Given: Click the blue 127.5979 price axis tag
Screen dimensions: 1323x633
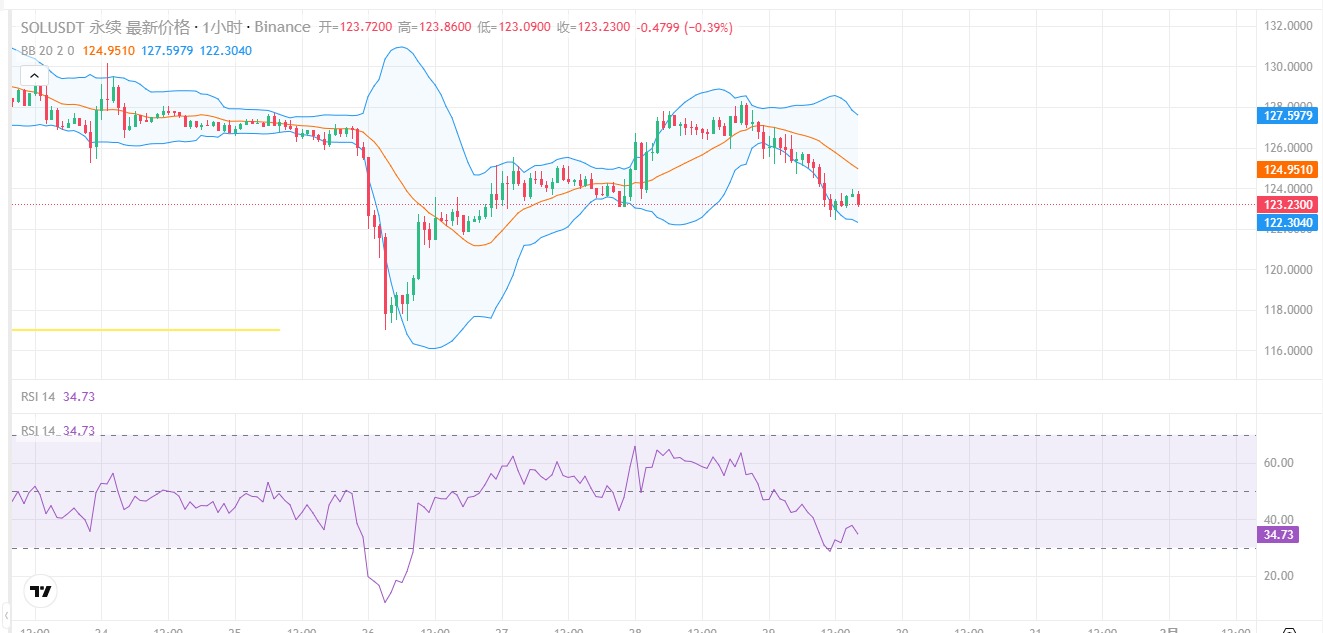Looking at the screenshot, I should point(1288,116).
